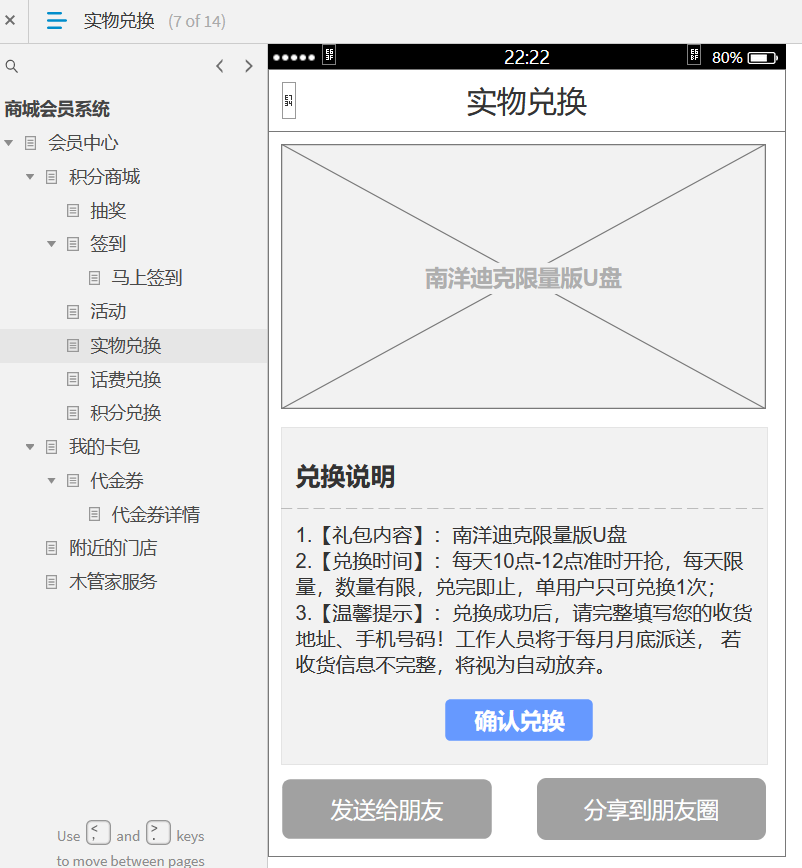This screenshot has height=868, width=802.
Task: Go to next page arrow
Action: coord(249,66)
